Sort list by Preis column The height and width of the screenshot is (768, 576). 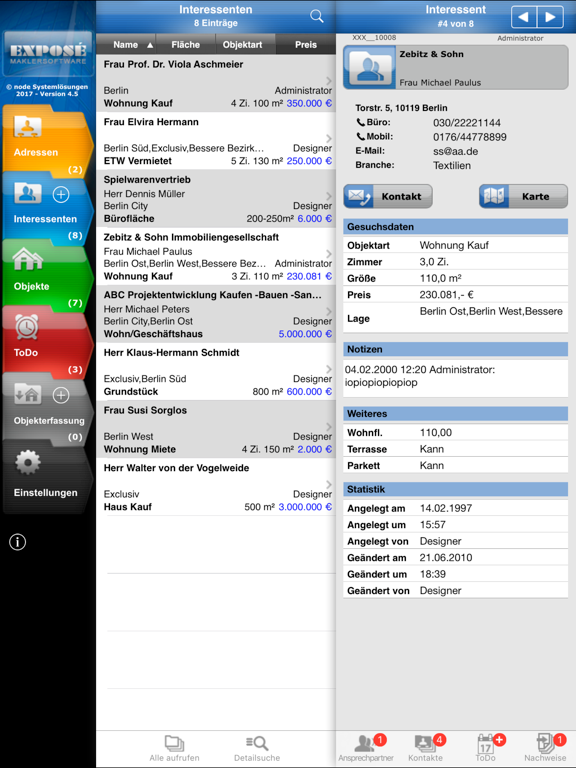[306, 45]
